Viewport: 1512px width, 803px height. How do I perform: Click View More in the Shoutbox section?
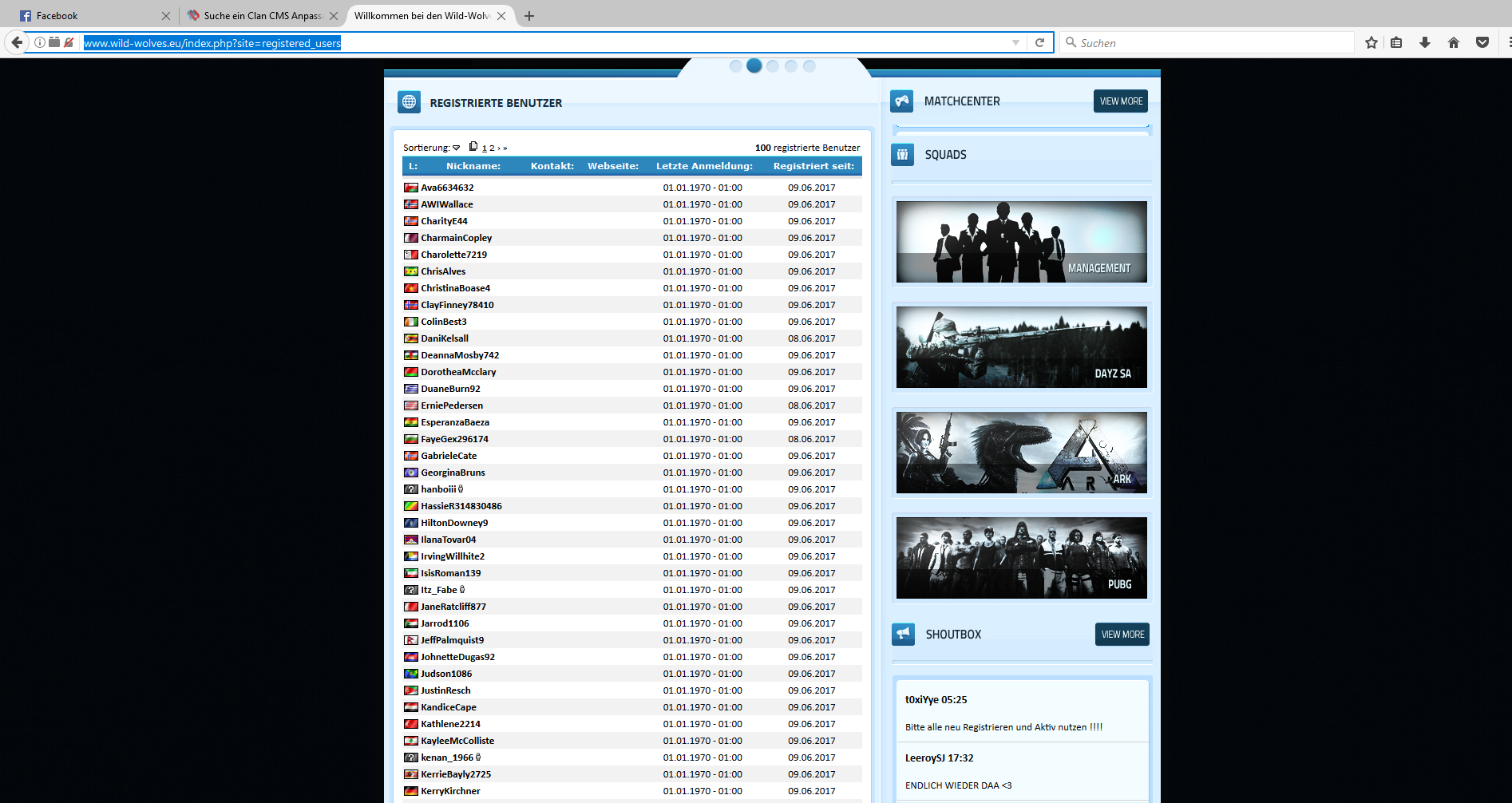[x=1122, y=635]
